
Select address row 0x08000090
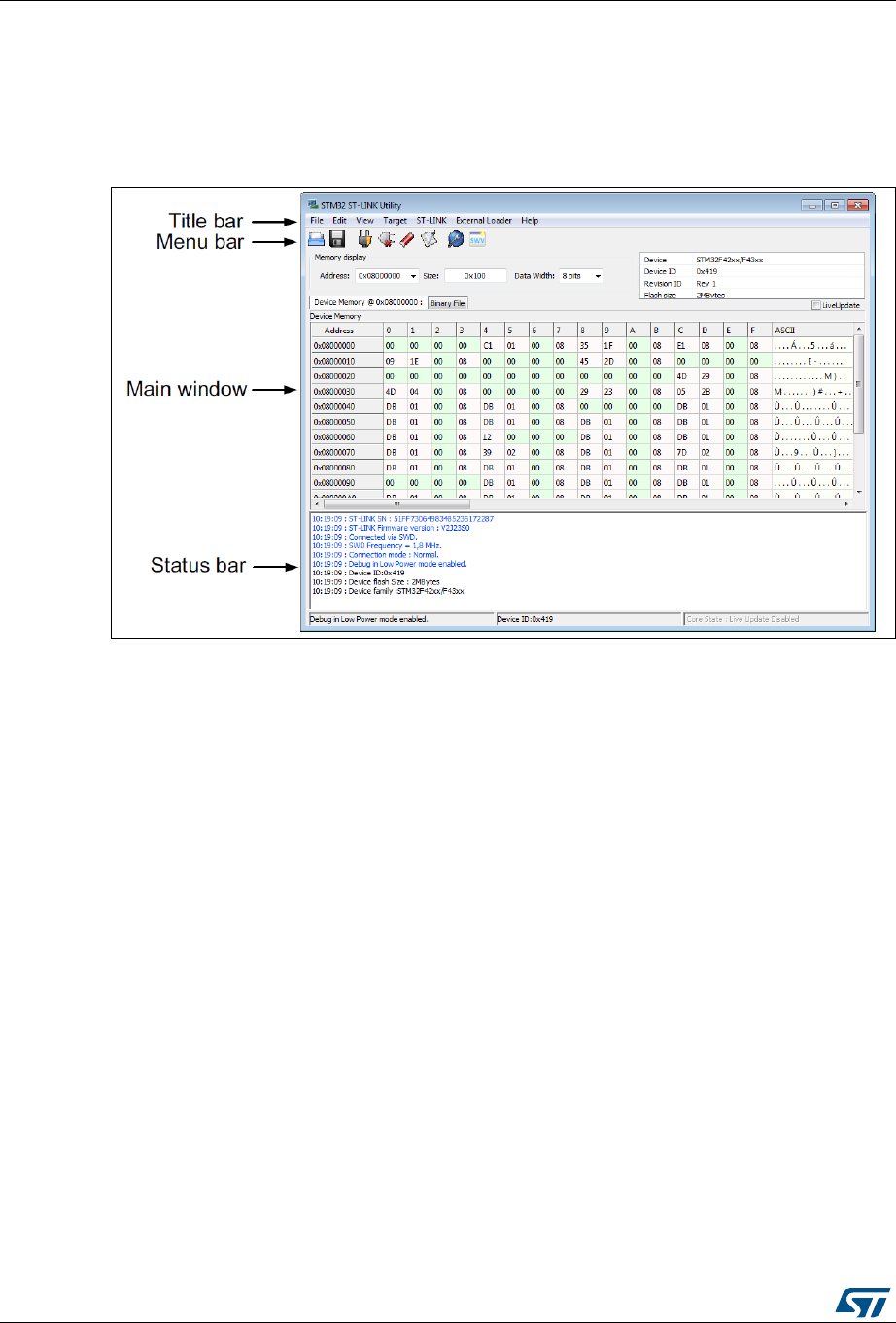[x=346, y=482]
